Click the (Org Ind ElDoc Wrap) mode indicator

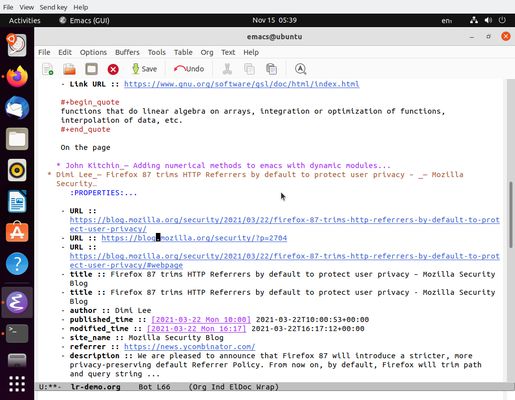point(234,387)
